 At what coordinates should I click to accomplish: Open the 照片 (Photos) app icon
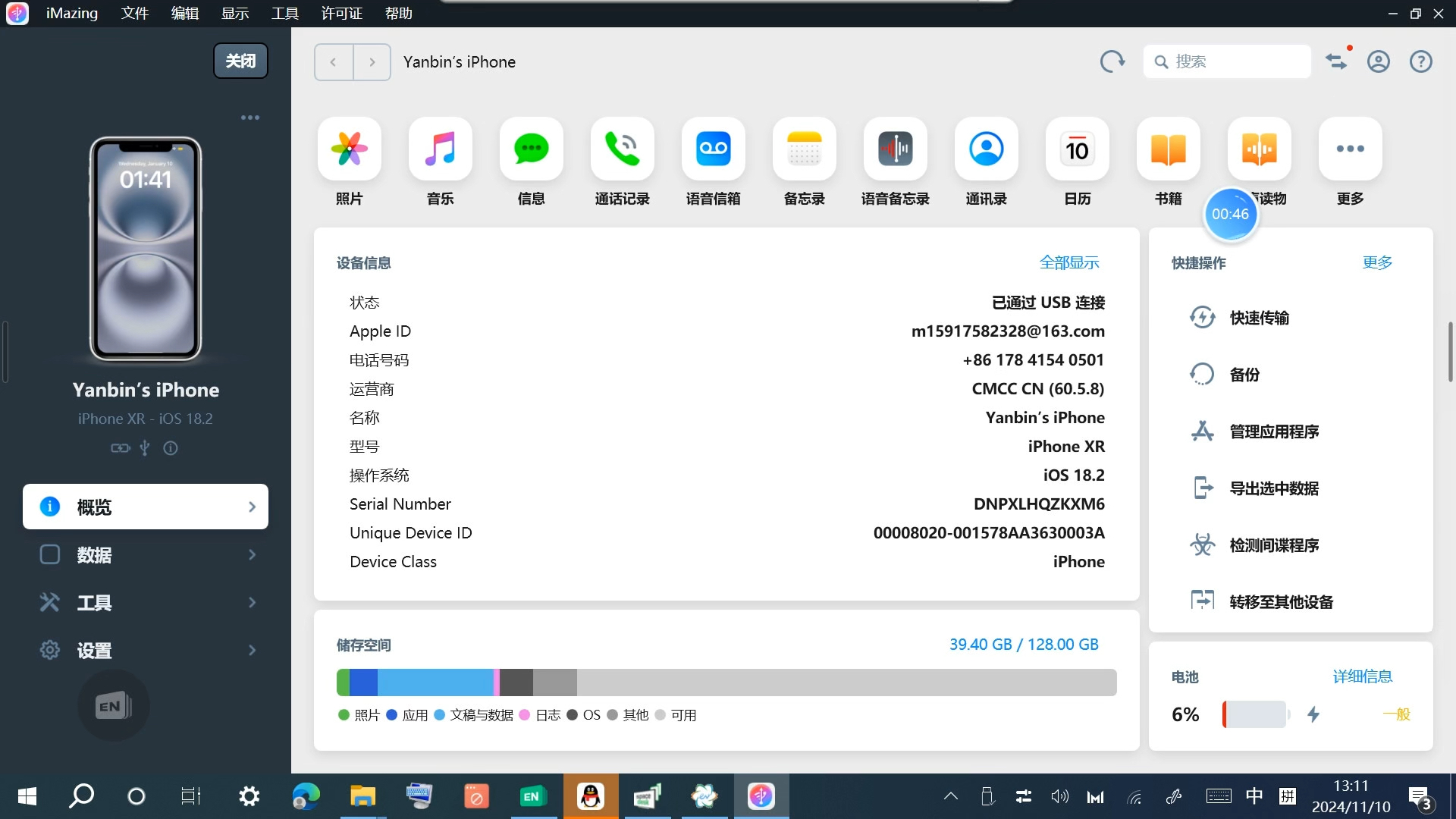click(349, 149)
